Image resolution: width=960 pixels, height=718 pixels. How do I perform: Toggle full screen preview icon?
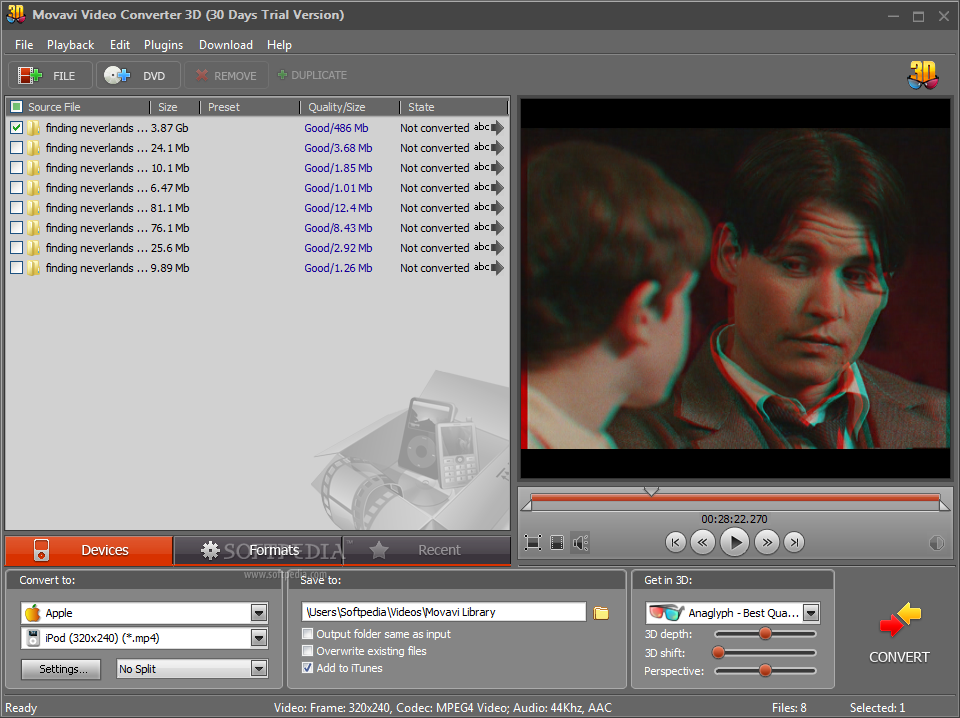533,542
